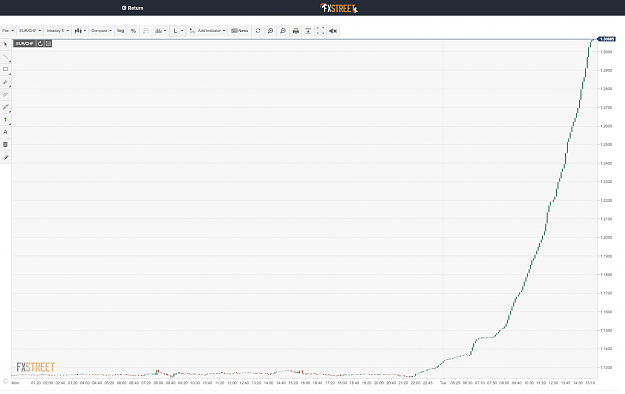Click the export download chart icon

pos(308,31)
